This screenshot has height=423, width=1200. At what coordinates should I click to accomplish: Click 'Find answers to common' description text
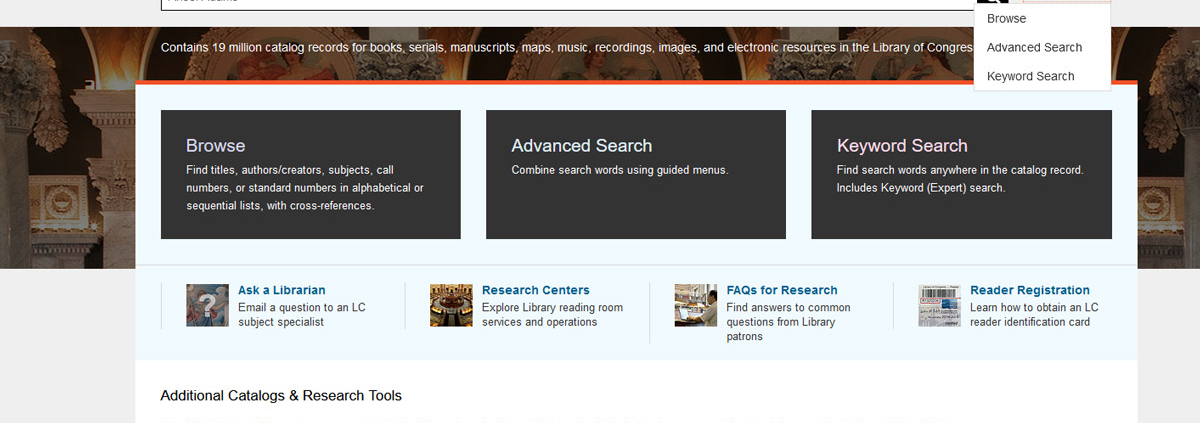coord(789,308)
